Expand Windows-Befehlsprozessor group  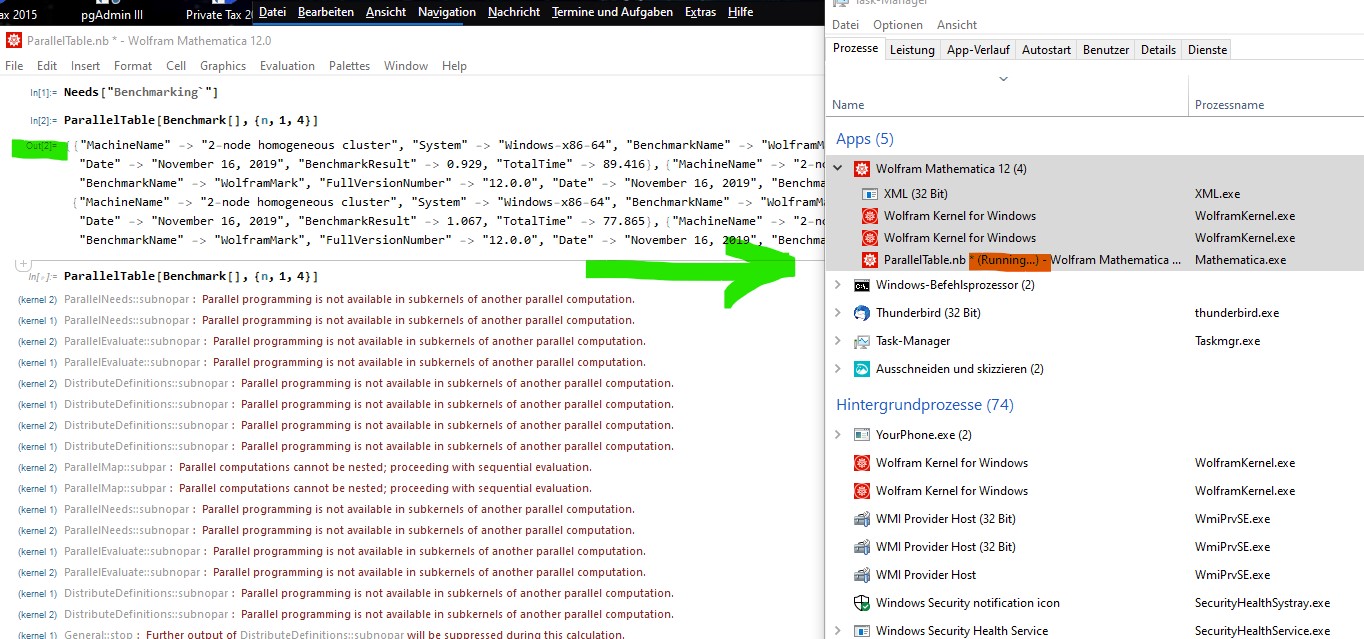click(x=839, y=285)
